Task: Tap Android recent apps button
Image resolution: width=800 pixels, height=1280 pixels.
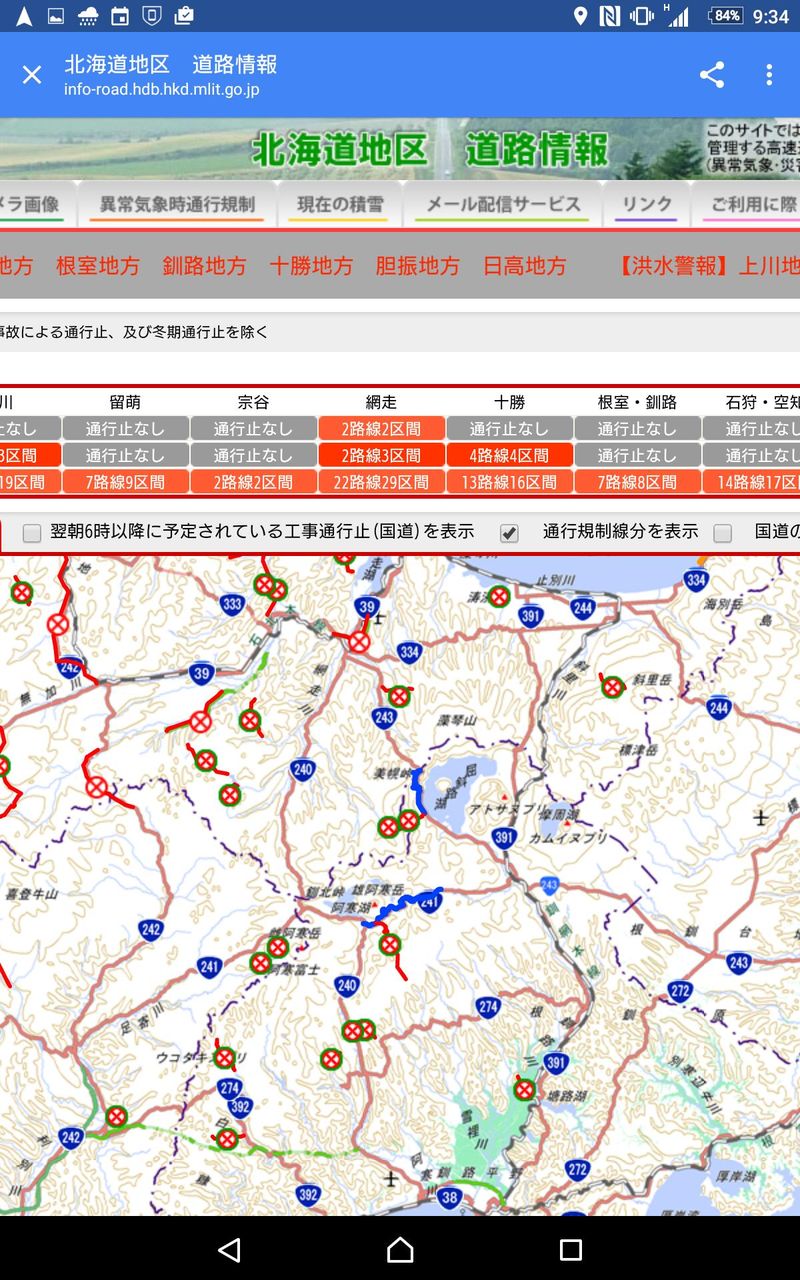Action: point(571,1249)
